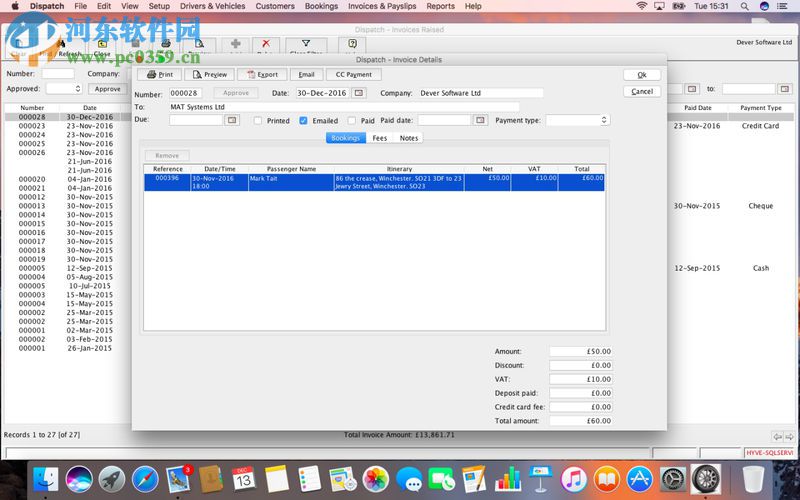
Task: Click the Ok button
Action: tap(642, 74)
